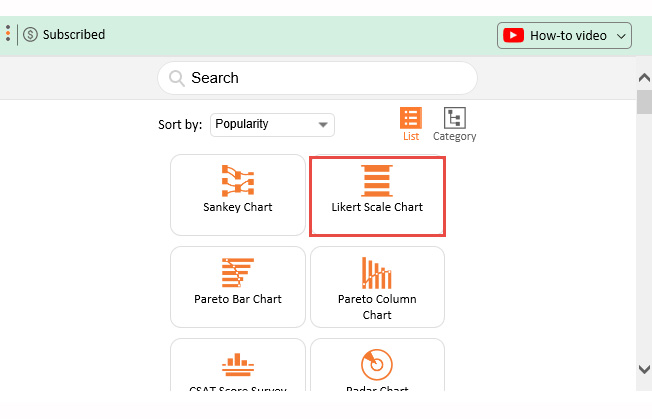The height and width of the screenshot is (419, 652).
Task: Pick the Pareto Bar Chart icon
Action: point(237,272)
